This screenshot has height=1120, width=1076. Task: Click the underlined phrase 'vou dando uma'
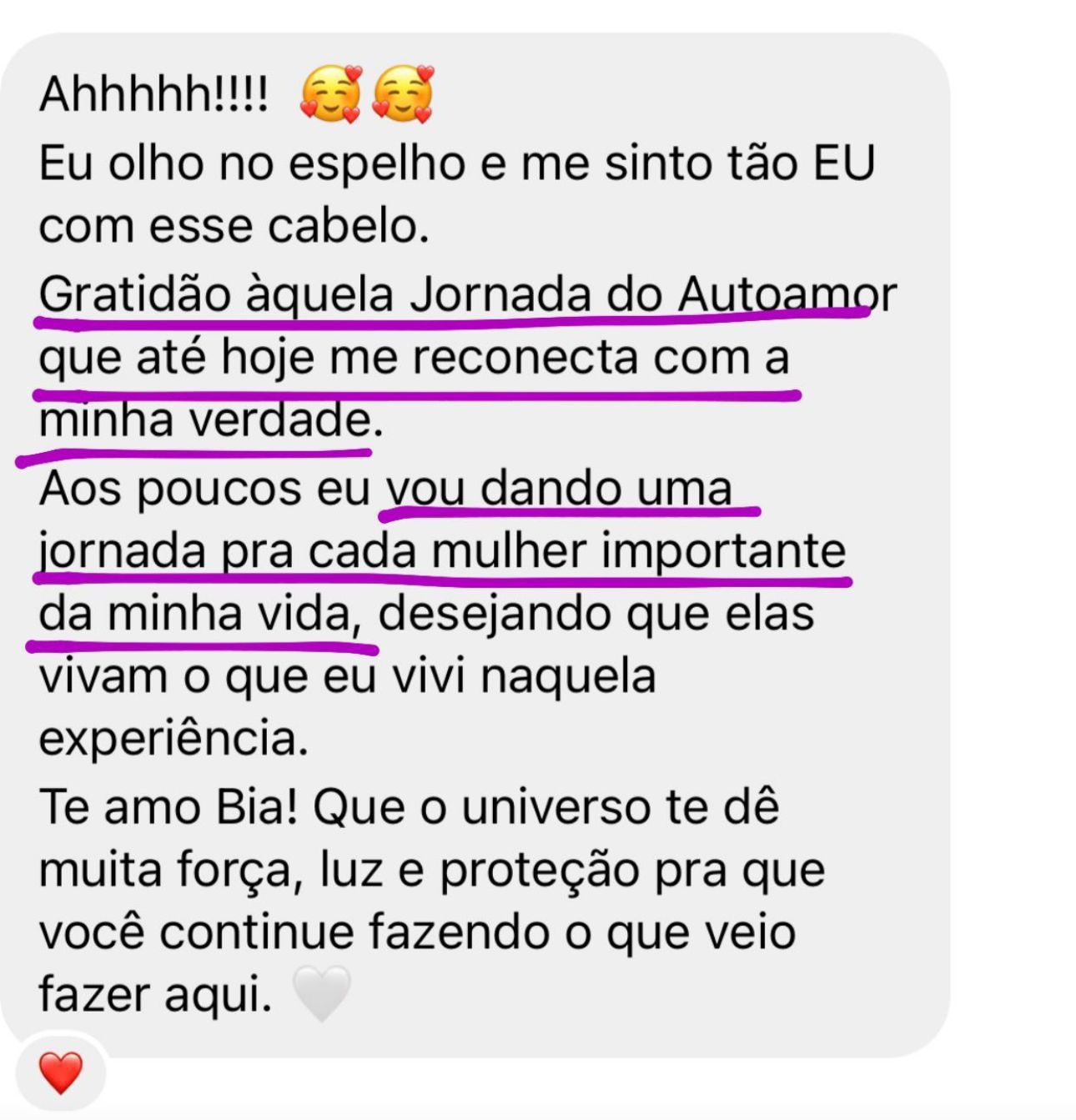(x=558, y=489)
